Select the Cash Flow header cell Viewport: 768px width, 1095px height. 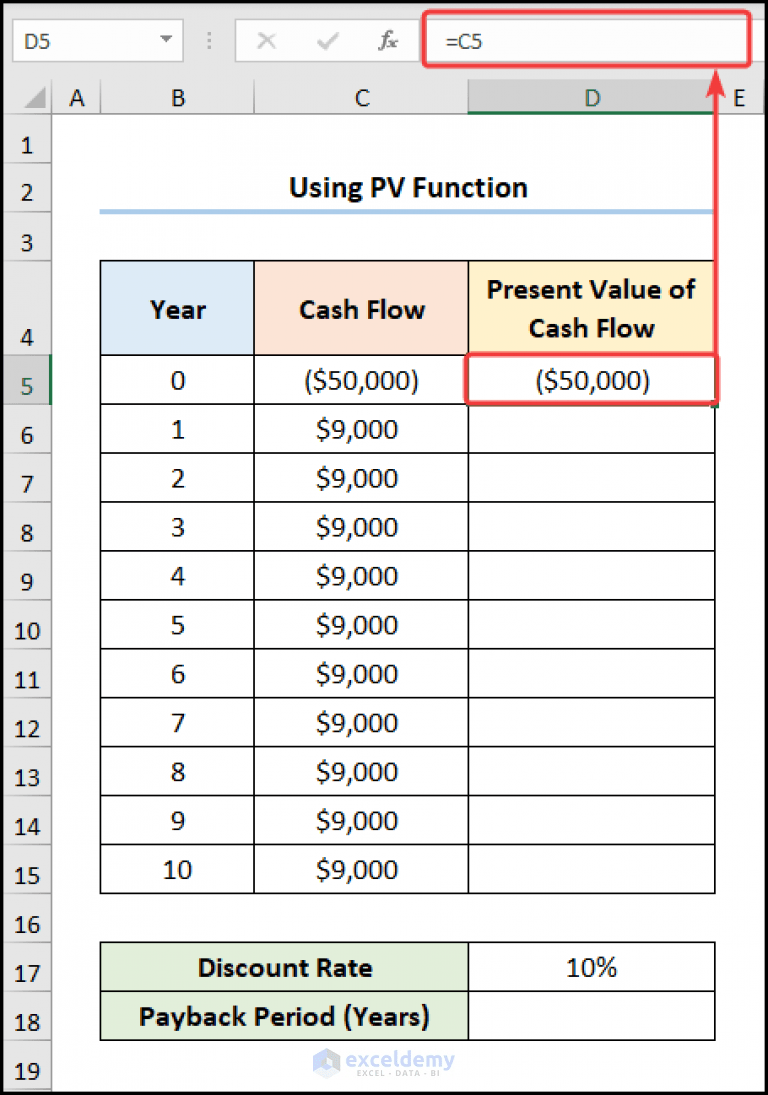pyautogui.click(x=361, y=308)
